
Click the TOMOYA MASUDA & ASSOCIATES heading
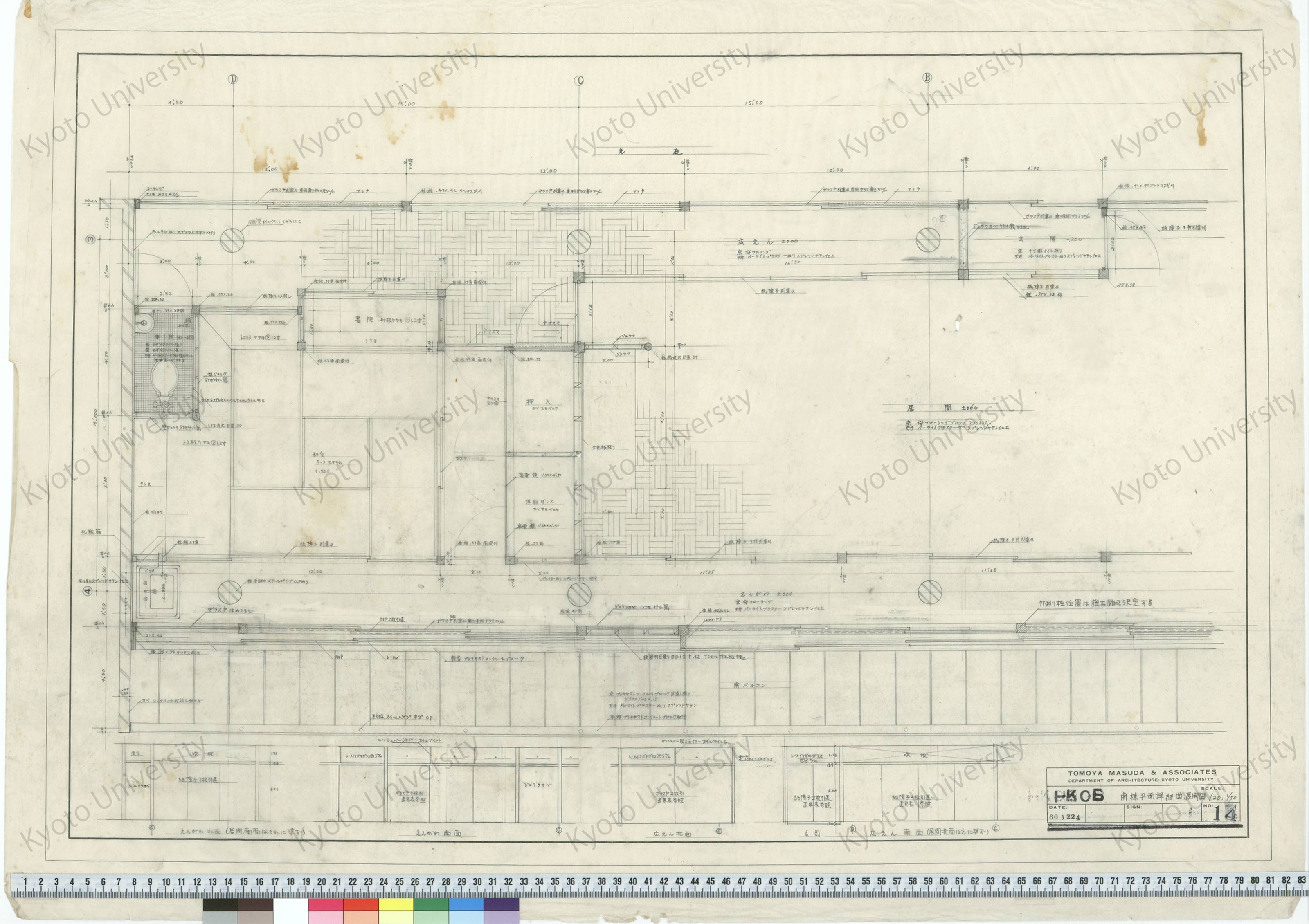point(1142,772)
